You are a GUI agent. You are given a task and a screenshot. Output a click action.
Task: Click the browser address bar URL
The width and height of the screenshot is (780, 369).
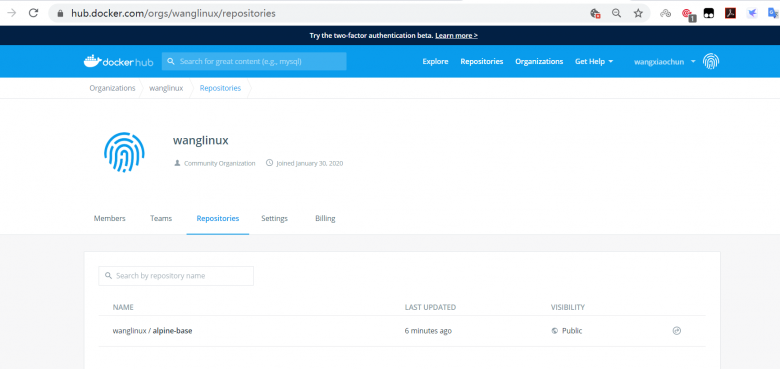173,14
